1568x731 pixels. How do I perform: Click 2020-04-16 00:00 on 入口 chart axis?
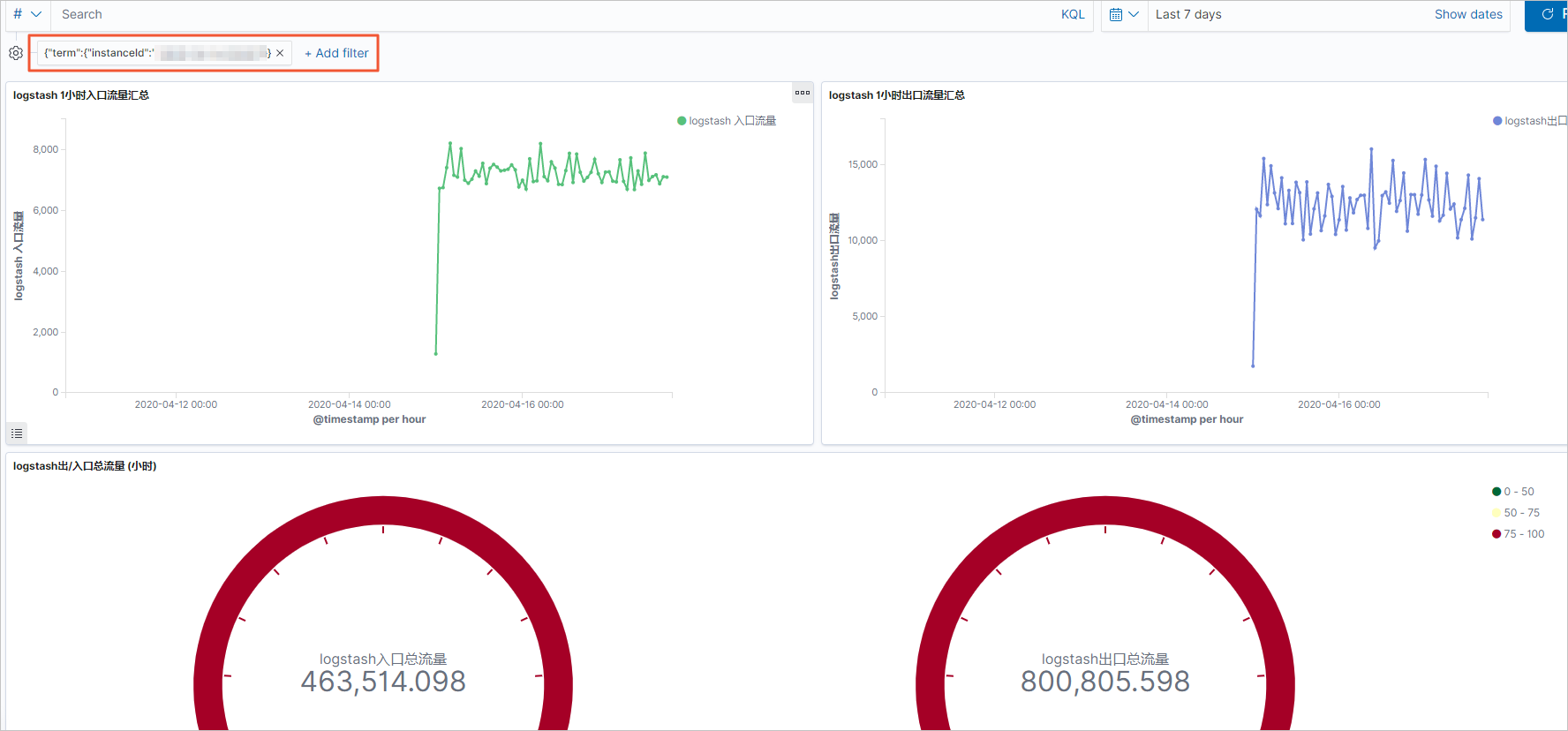522,404
